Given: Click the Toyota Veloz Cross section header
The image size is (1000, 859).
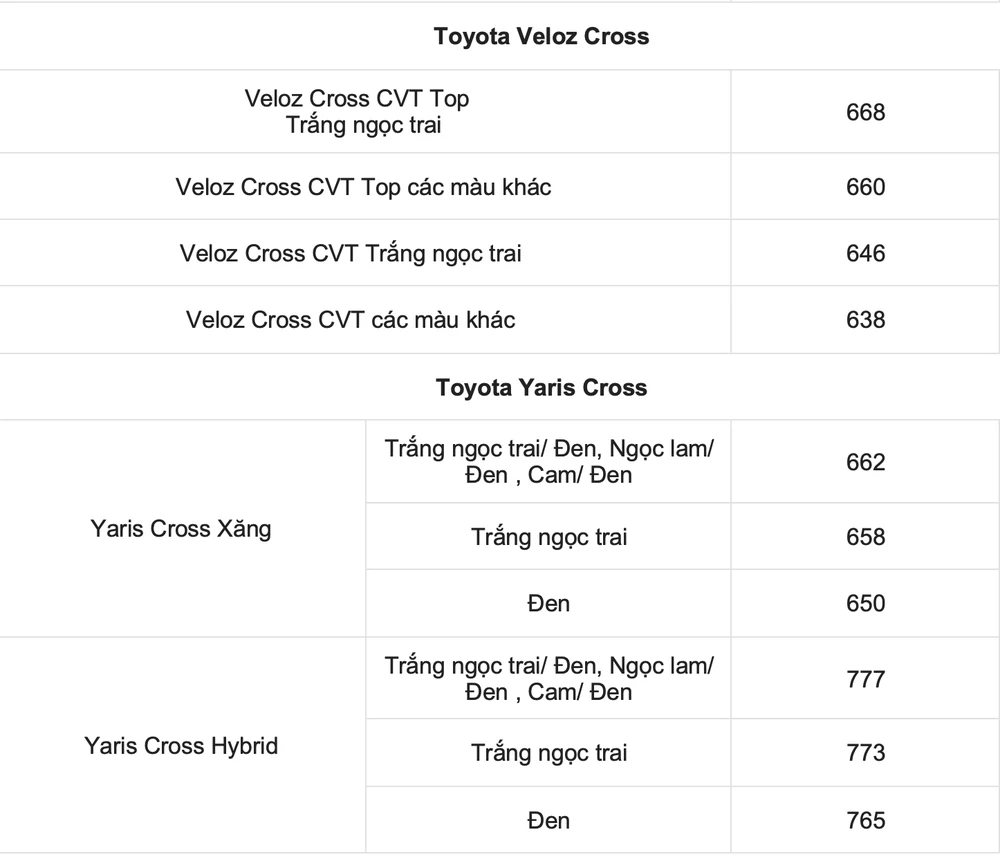Looking at the screenshot, I should (541, 37).
